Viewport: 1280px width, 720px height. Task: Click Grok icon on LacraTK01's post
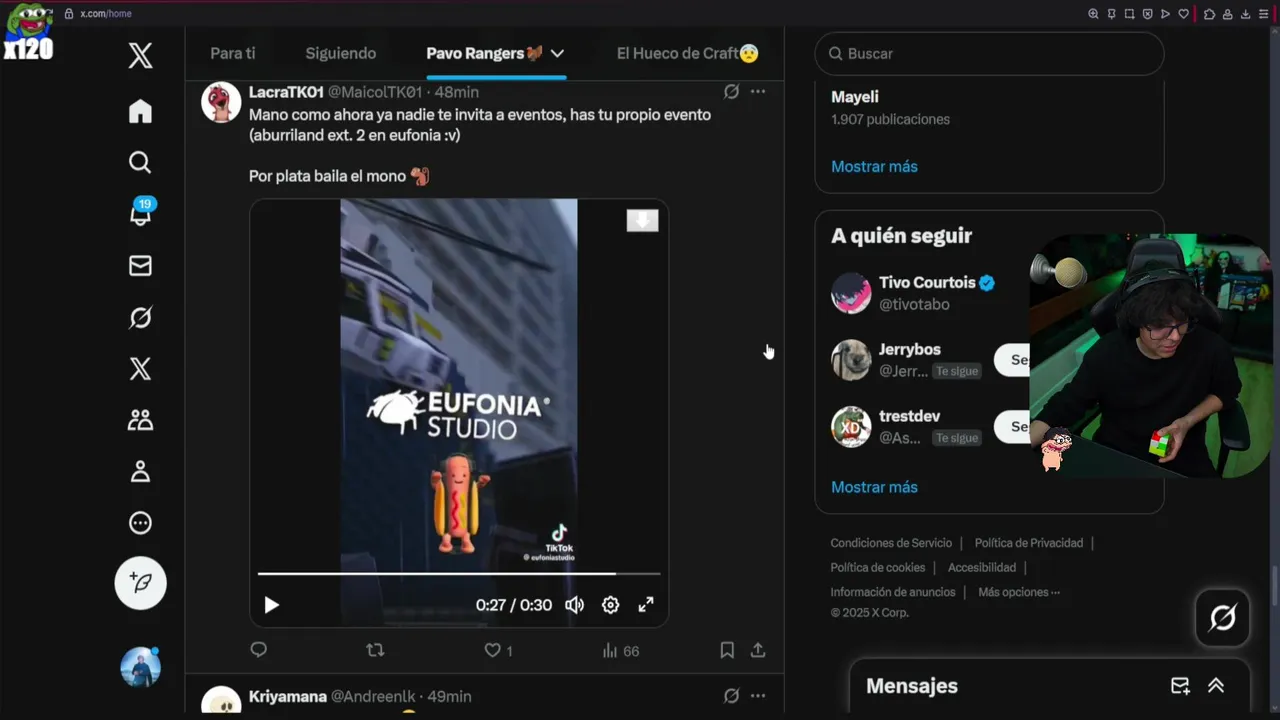click(731, 92)
